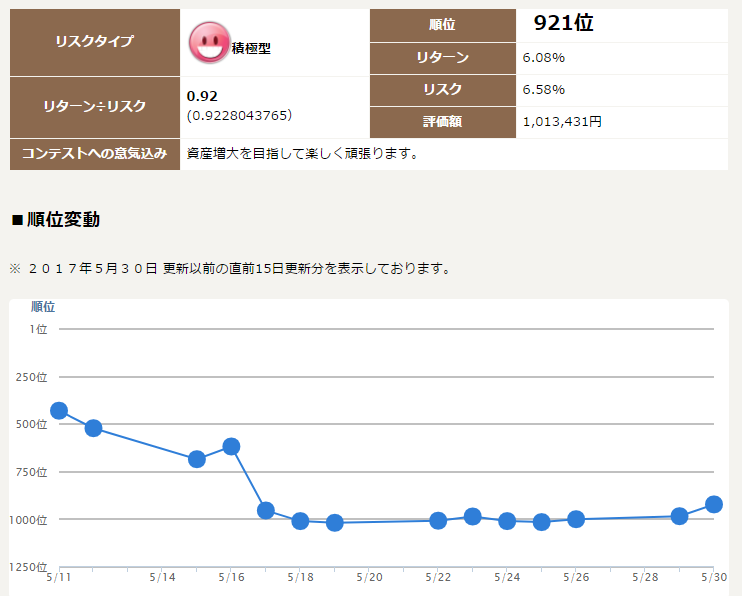The height and width of the screenshot is (596, 742).
Task: Click the 5/16 data point on the chart
Action: (x=231, y=446)
